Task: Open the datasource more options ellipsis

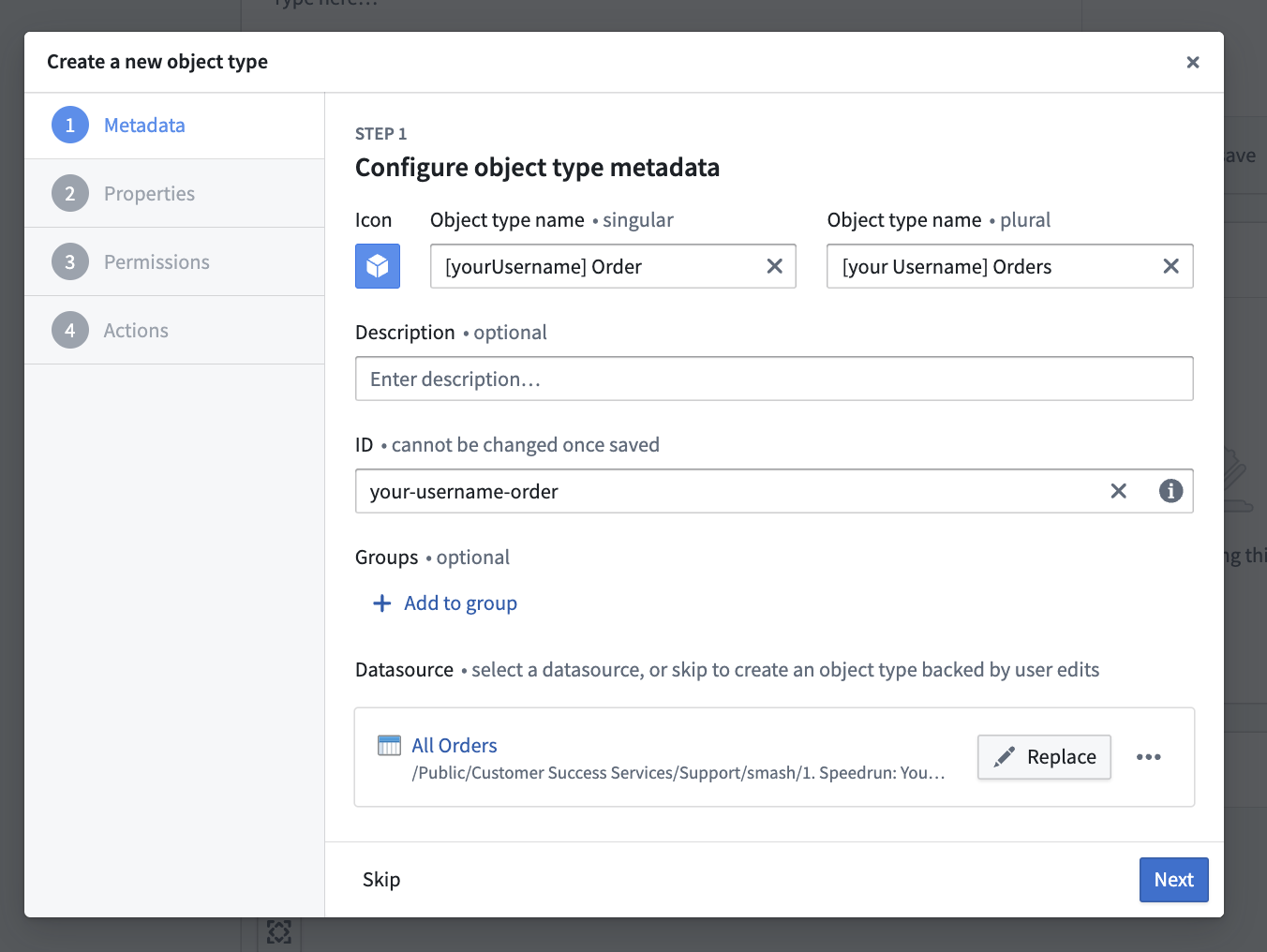Action: click(x=1148, y=757)
